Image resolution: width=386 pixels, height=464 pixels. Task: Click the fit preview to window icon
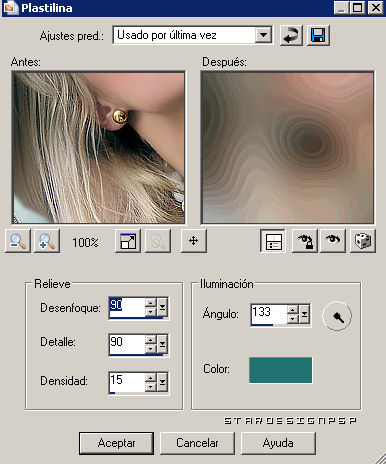[128, 241]
